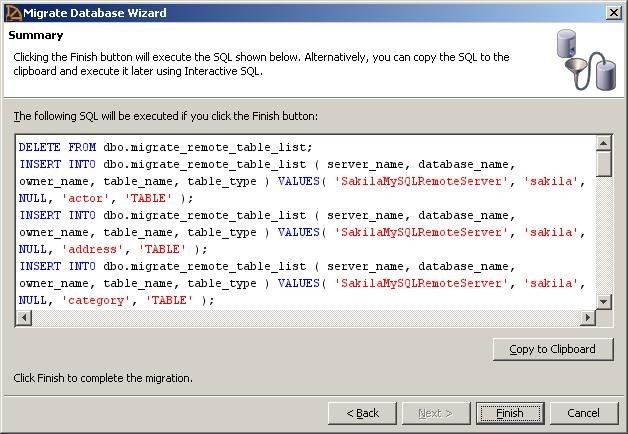The width and height of the screenshot is (628, 434).
Task: Copy the SQL with Copy to Clipboard
Action: click(552, 349)
